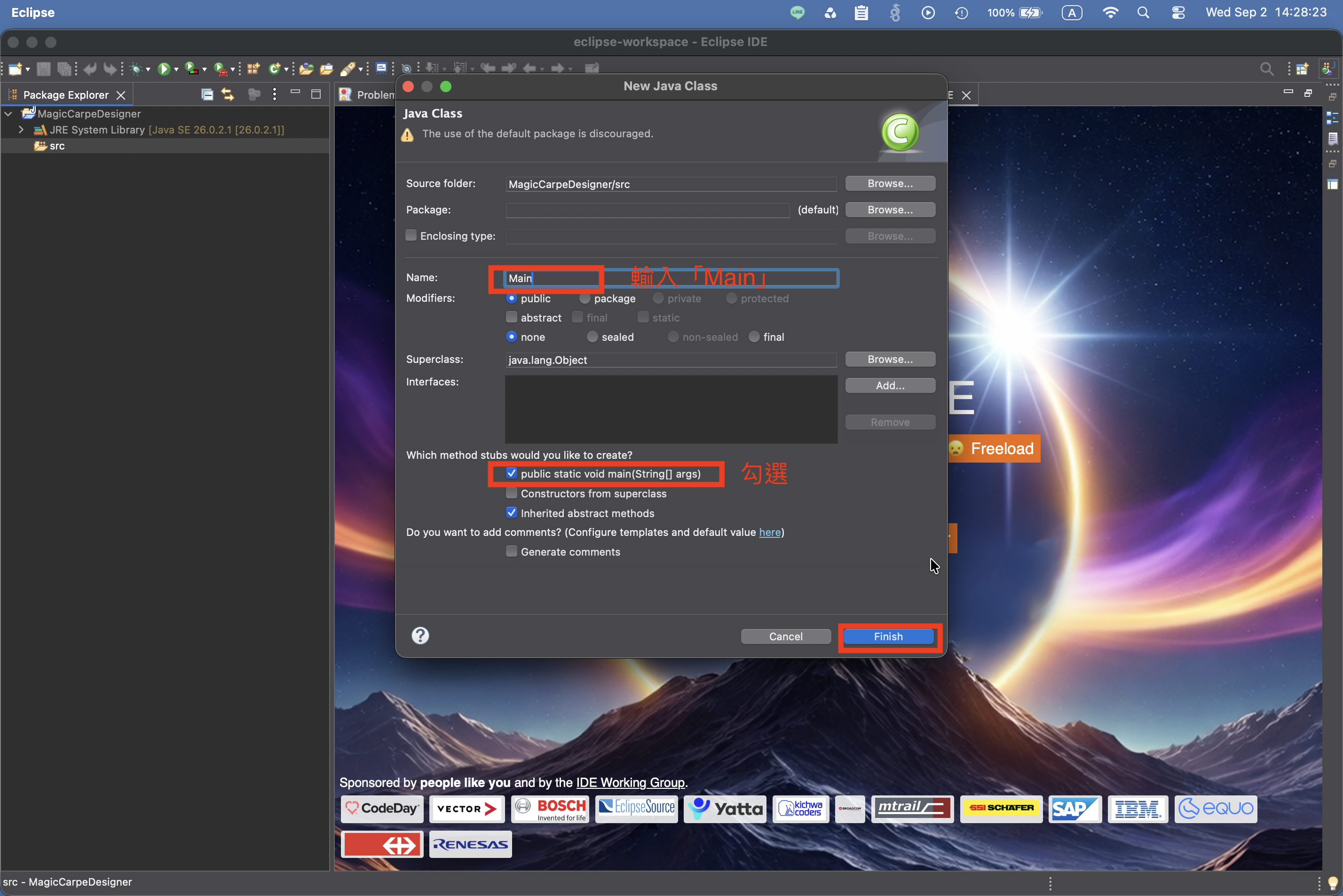Enable the Generate comments checkbox

tap(512, 551)
